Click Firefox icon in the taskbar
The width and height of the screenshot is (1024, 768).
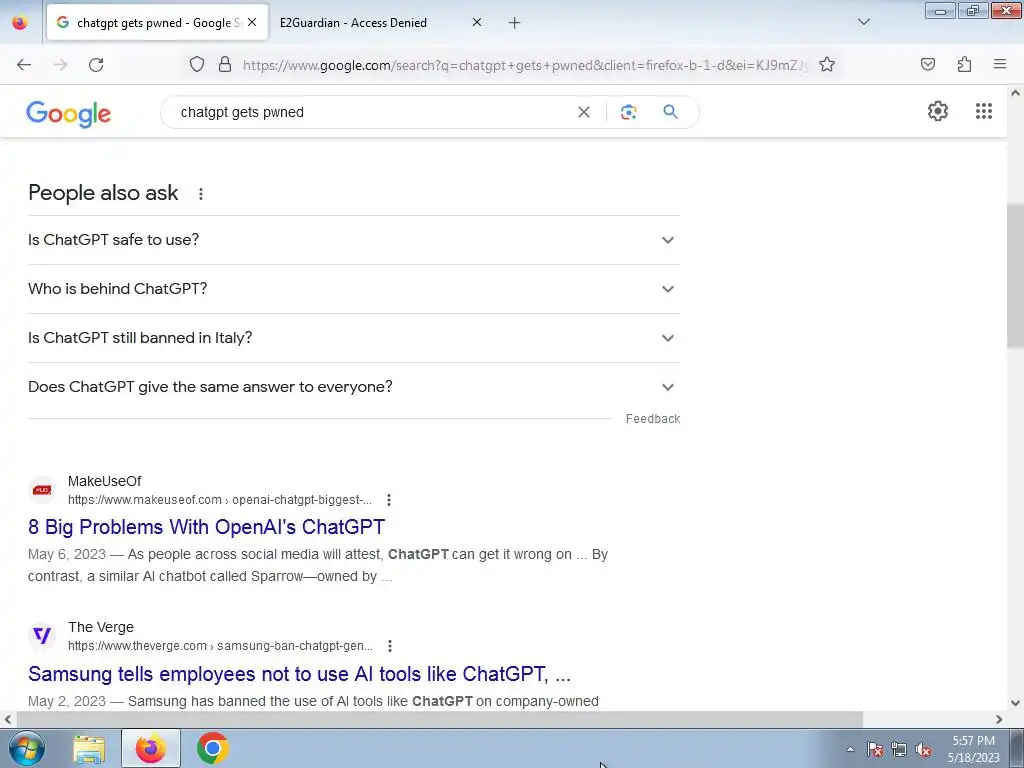(x=150, y=748)
